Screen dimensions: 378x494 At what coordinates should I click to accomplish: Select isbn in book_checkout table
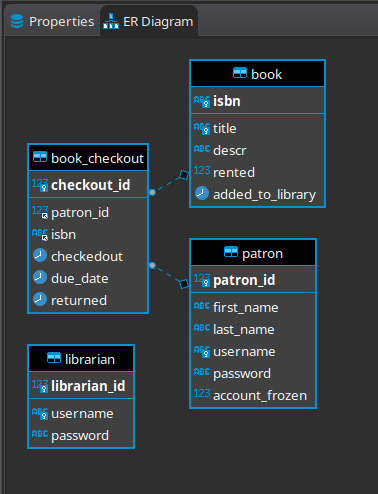(x=88, y=234)
